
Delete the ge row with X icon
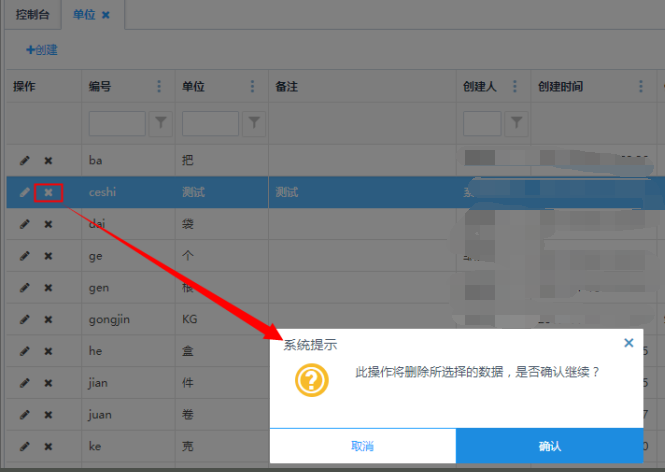(x=48, y=256)
